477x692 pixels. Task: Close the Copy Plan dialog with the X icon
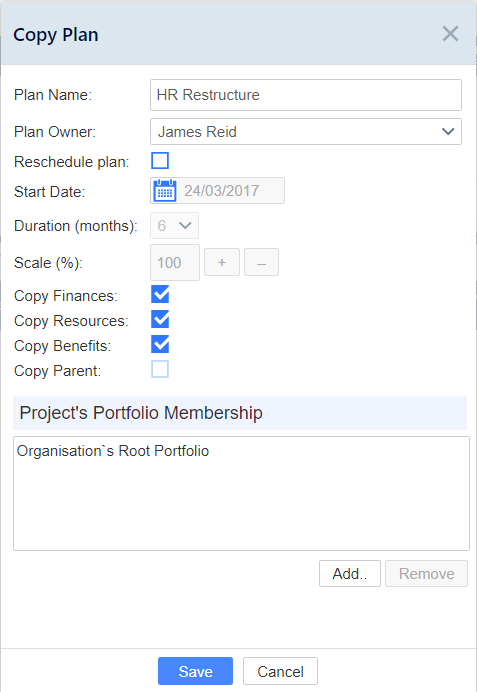click(450, 34)
